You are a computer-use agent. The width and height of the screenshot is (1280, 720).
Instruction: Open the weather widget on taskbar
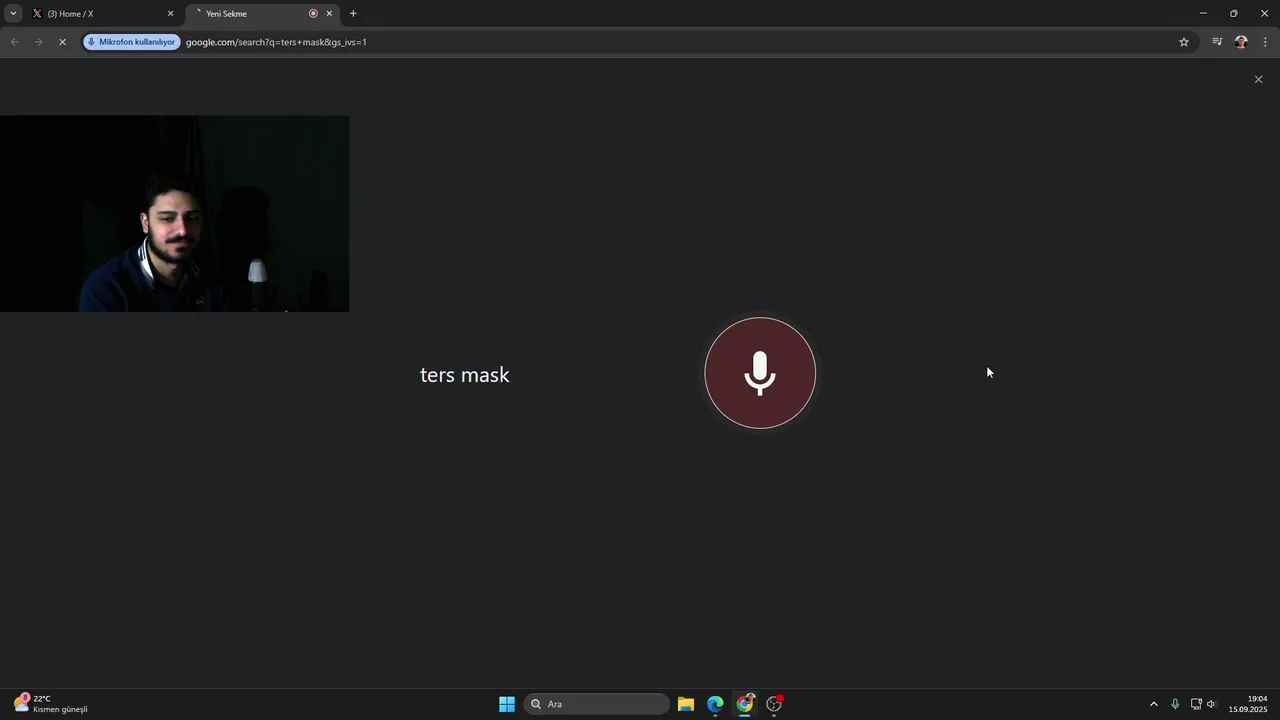coord(51,704)
